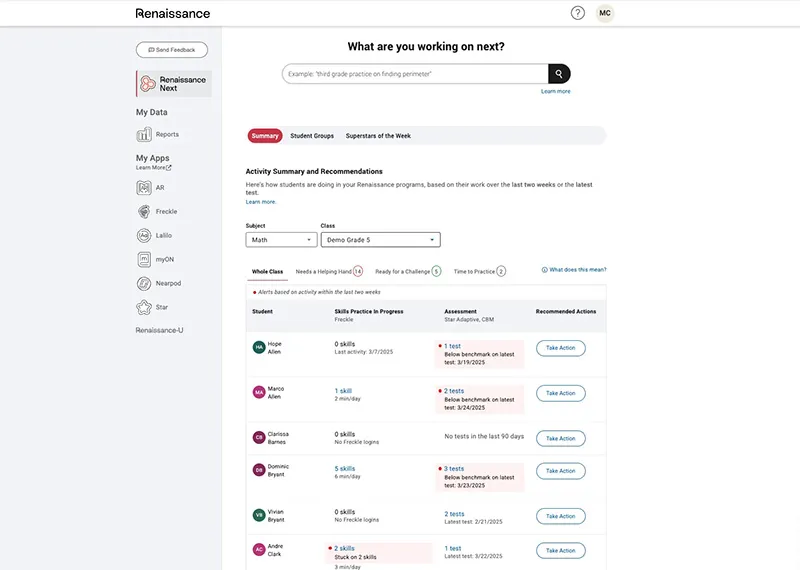
Task: Open the Star app icon
Action: (145, 307)
